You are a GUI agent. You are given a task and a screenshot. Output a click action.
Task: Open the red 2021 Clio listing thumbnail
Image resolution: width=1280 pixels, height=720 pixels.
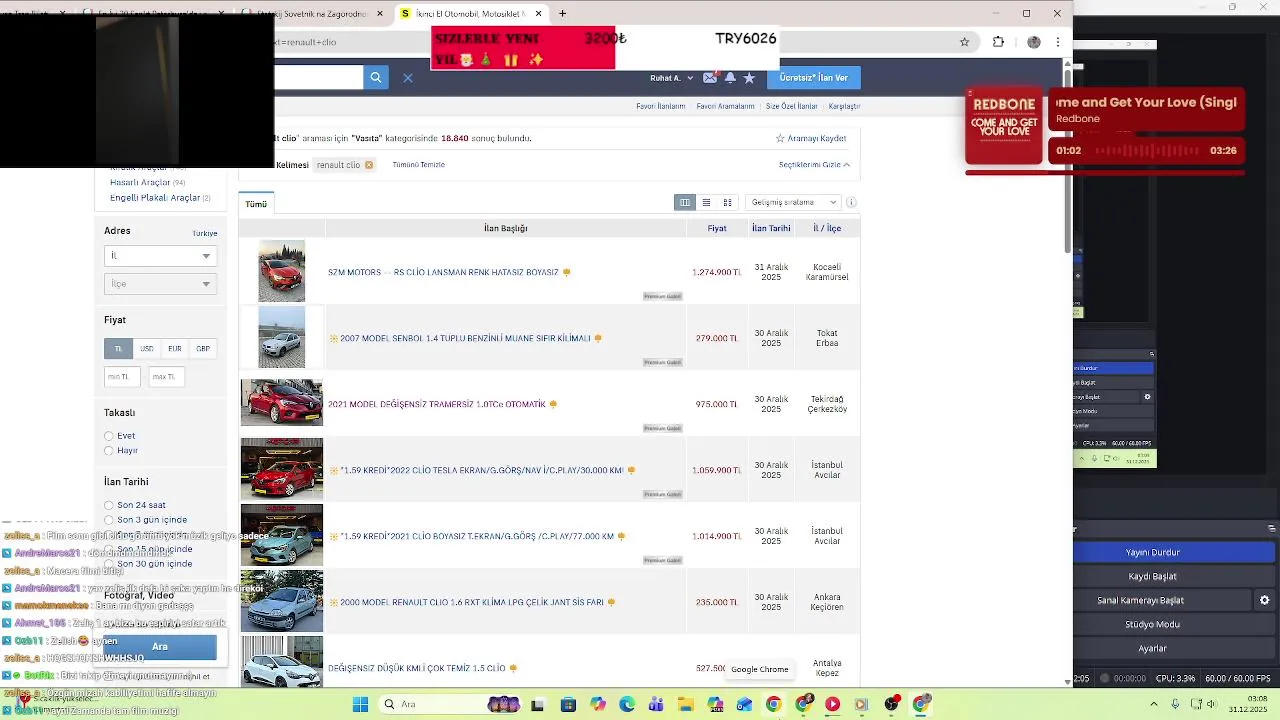pos(282,403)
